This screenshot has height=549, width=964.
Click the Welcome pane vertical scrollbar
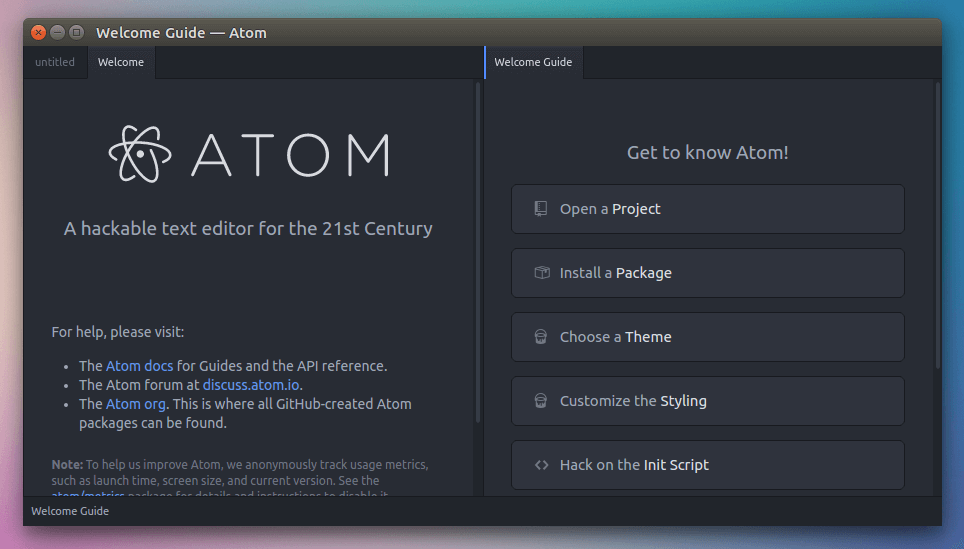click(478, 250)
